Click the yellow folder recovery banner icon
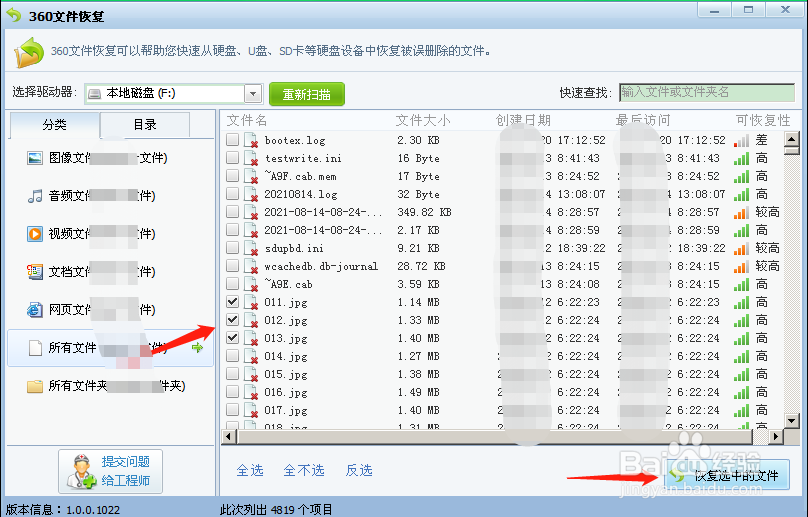Screen dimensions: 808x517 (29, 52)
